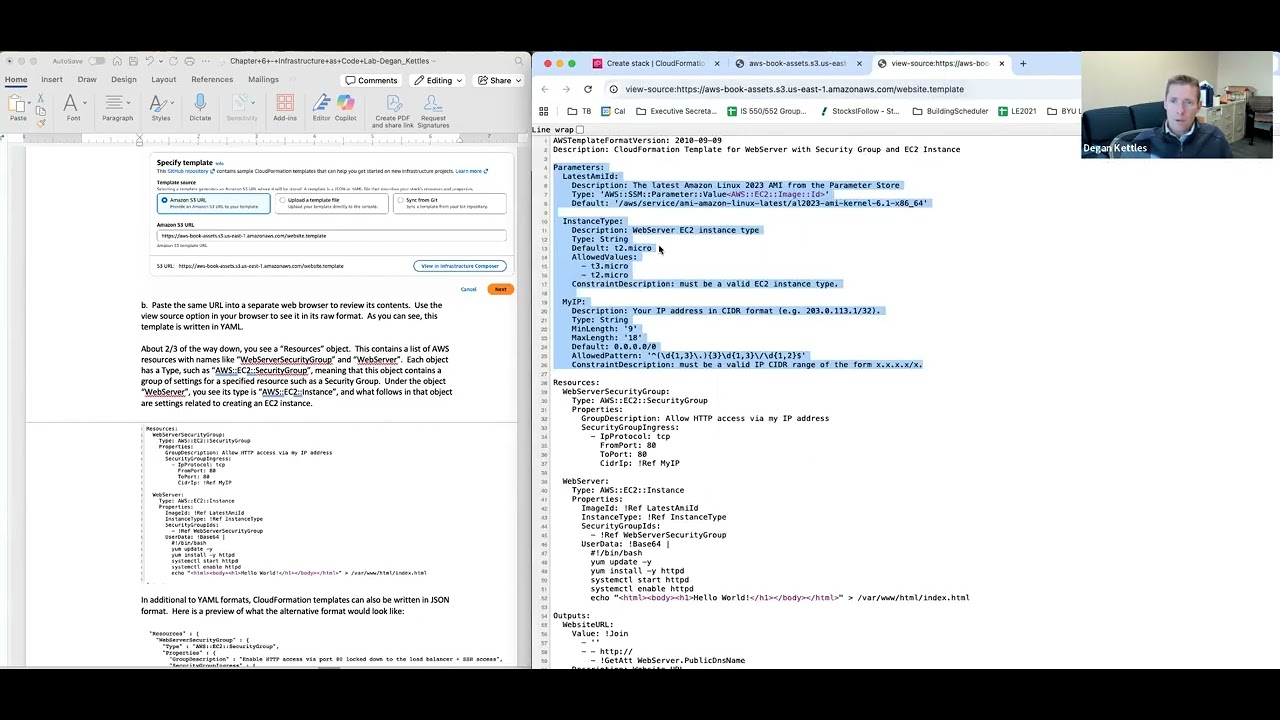Open the Font icon in Word ribbon
1280x720 pixels.
(x=70, y=103)
